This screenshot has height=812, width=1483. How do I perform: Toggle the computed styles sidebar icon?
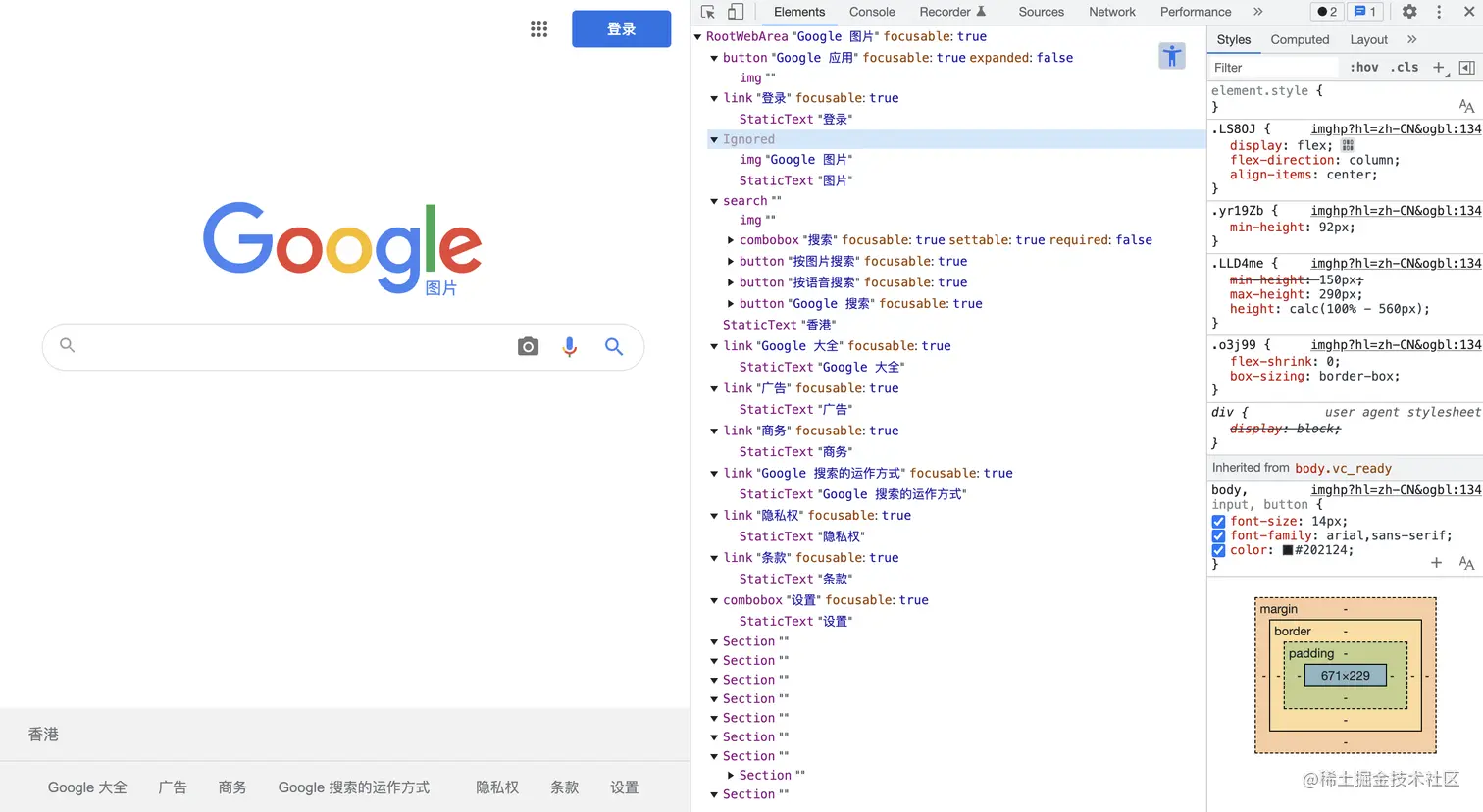coord(1467,68)
